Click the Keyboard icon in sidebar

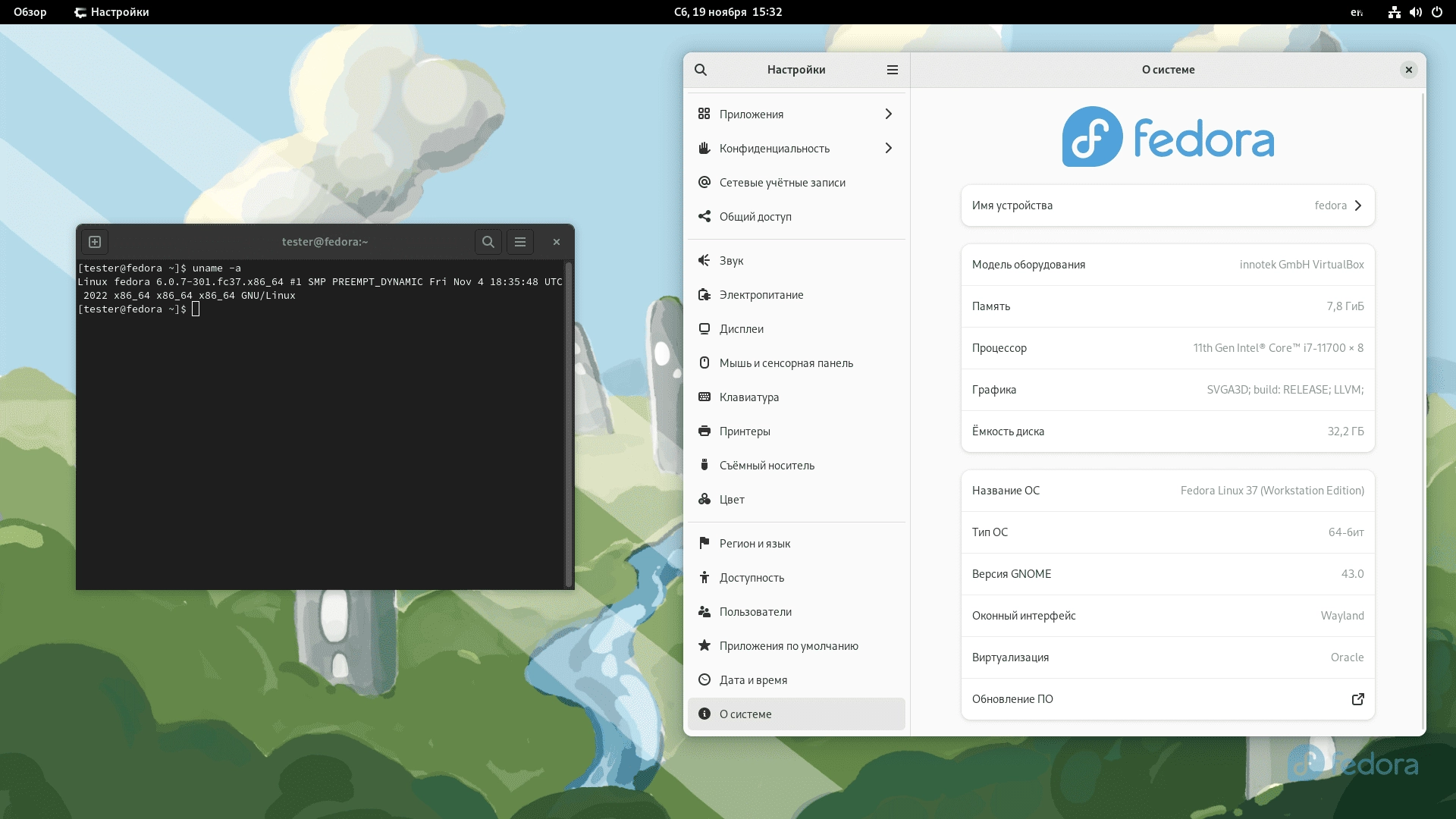(704, 397)
